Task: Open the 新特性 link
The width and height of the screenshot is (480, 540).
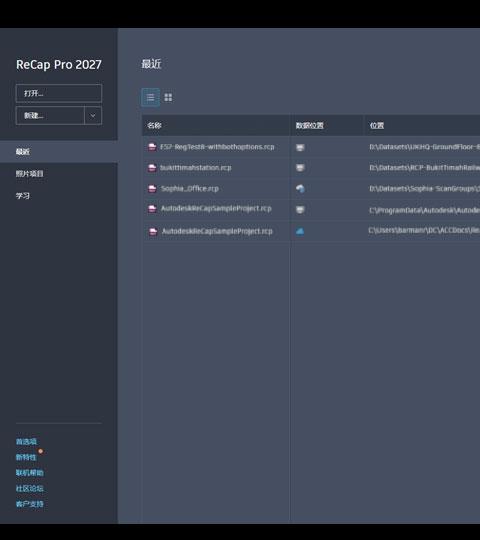Action: click(26, 457)
